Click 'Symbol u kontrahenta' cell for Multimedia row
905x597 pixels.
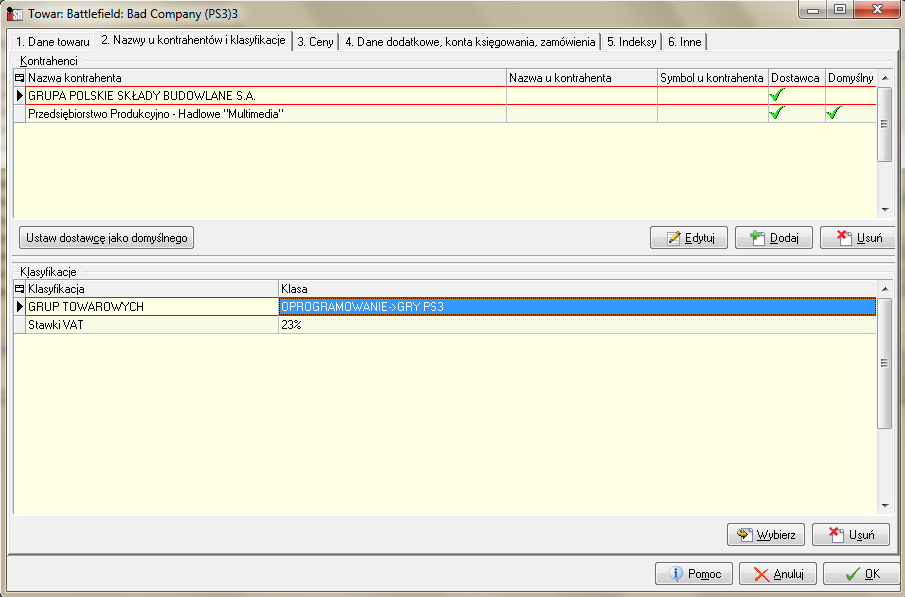(713, 114)
